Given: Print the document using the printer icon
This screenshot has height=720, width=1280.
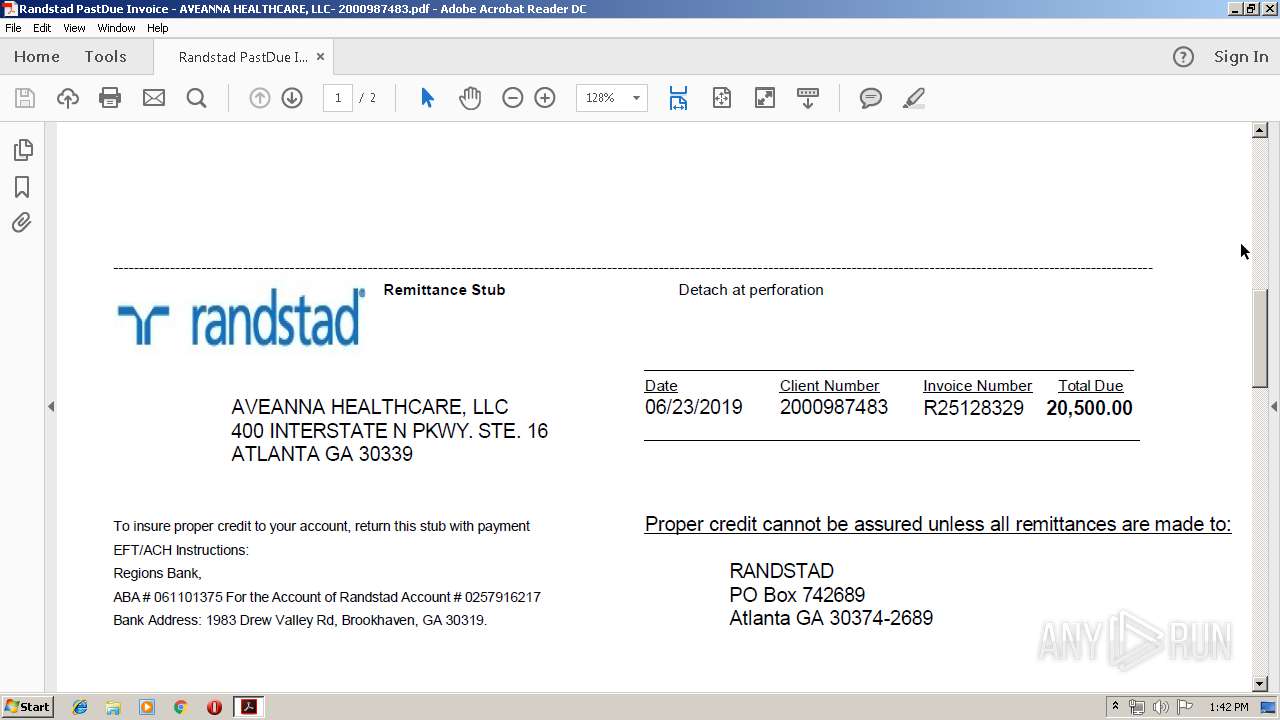Looking at the screenshot, I should (110, 98).
